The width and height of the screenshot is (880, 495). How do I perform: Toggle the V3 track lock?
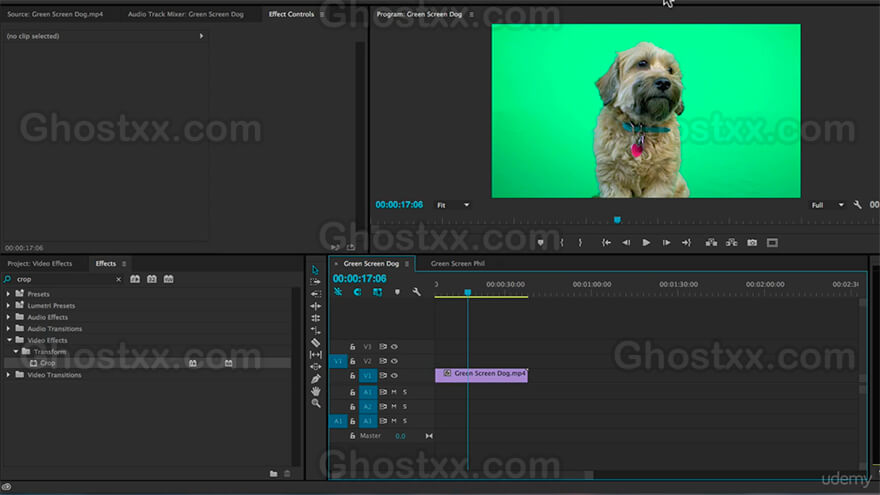(x=352, y=347)
